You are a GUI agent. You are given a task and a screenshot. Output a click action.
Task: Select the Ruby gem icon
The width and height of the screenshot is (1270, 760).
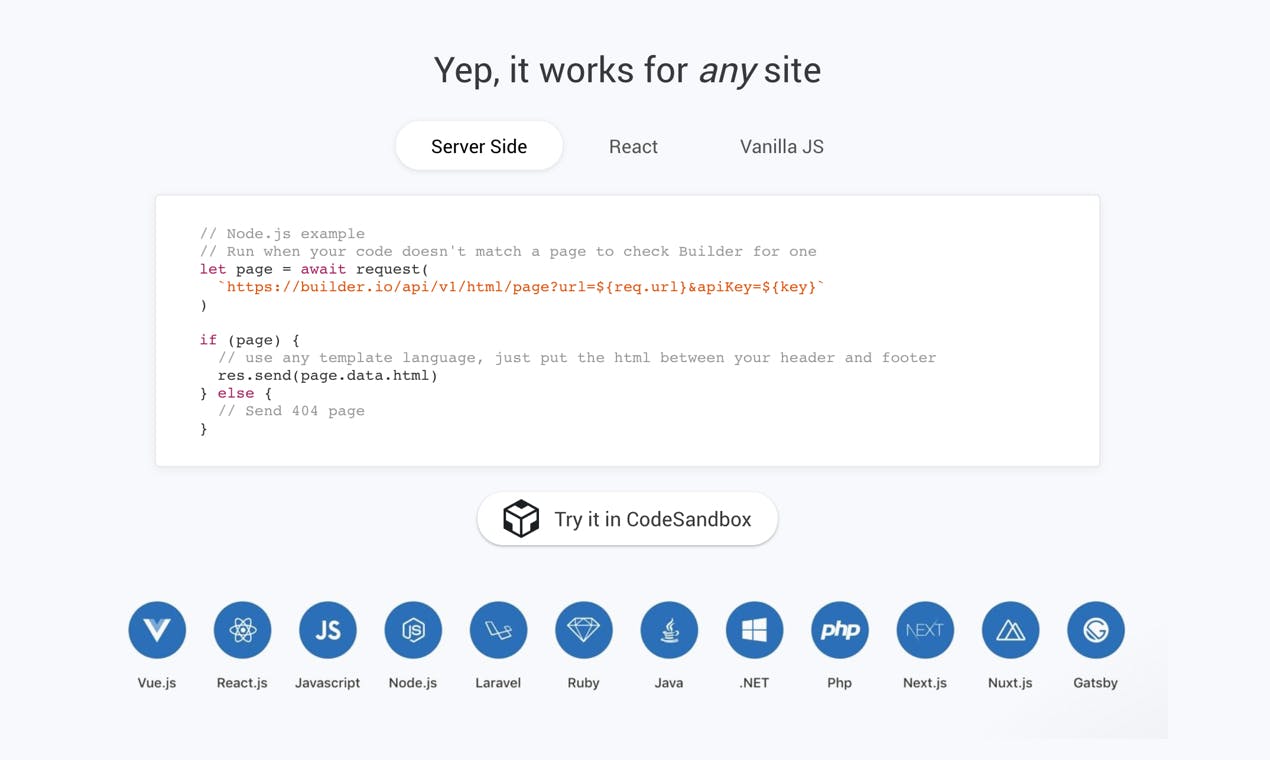584,630
